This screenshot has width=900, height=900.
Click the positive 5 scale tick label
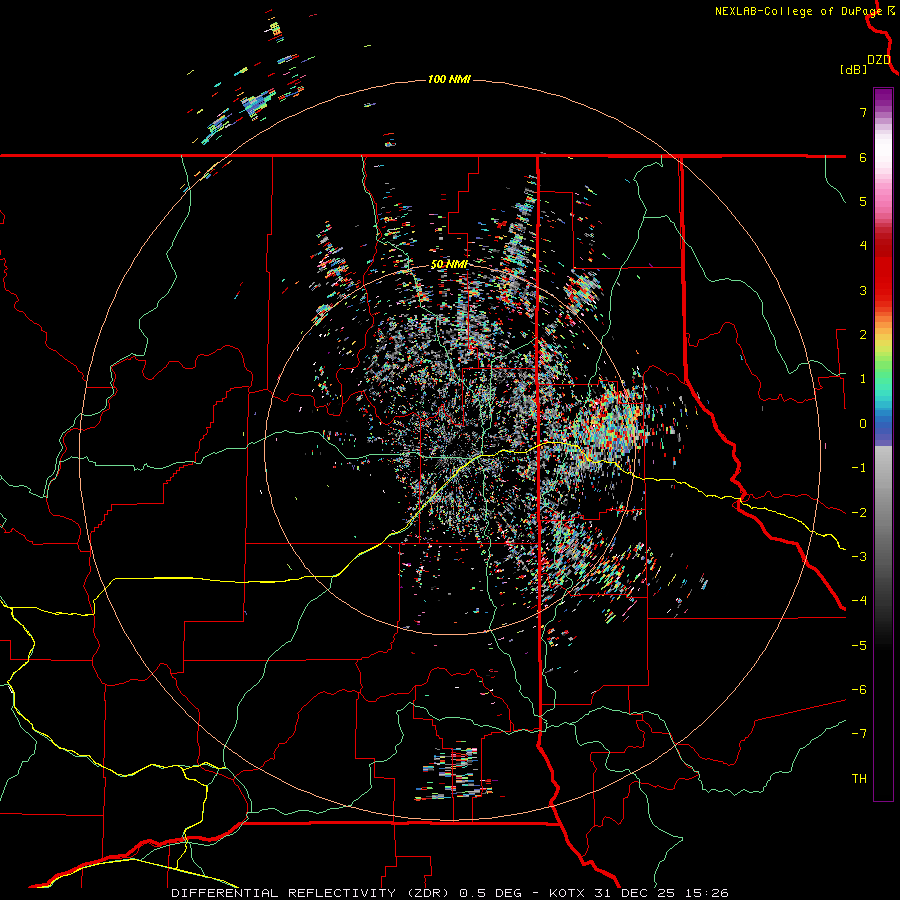pos(863,201)
